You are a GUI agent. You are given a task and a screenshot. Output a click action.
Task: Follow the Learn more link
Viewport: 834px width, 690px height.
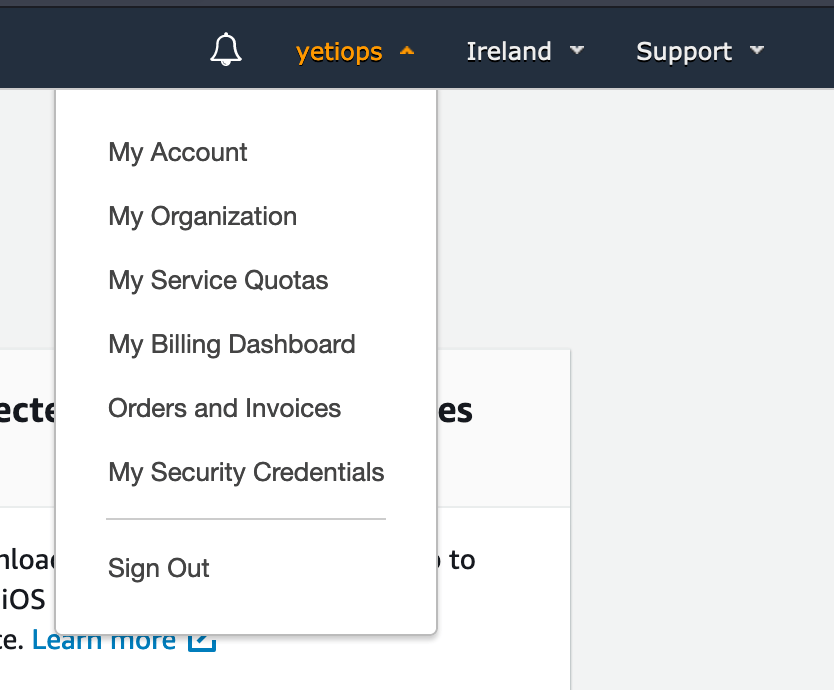(x=104, y=639)
